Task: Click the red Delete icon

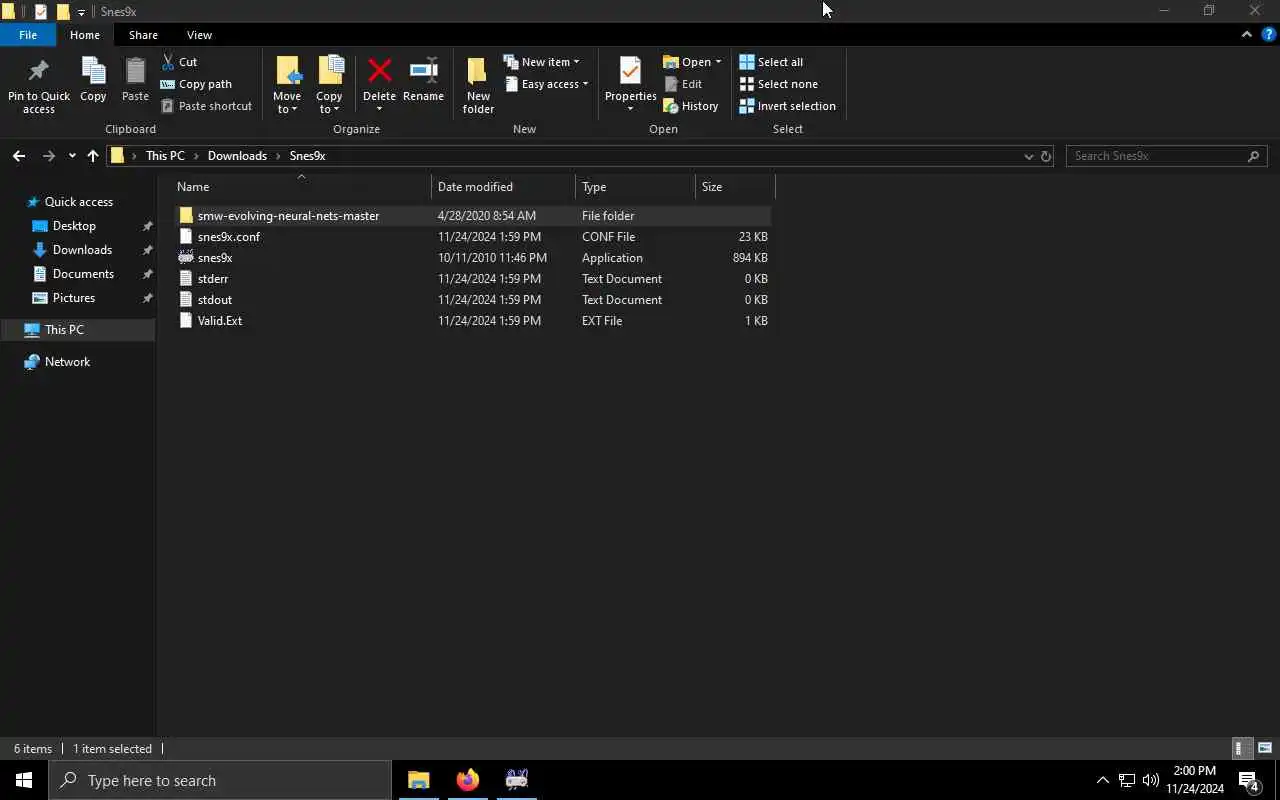Action: pyautogui.click(x=379, y=71)
